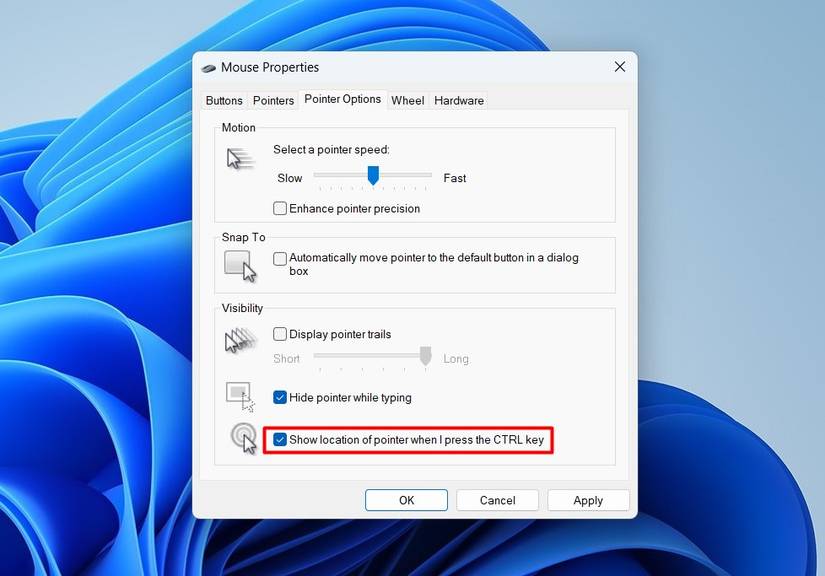Enable Enhance pointer precision

tap(280, 208)
